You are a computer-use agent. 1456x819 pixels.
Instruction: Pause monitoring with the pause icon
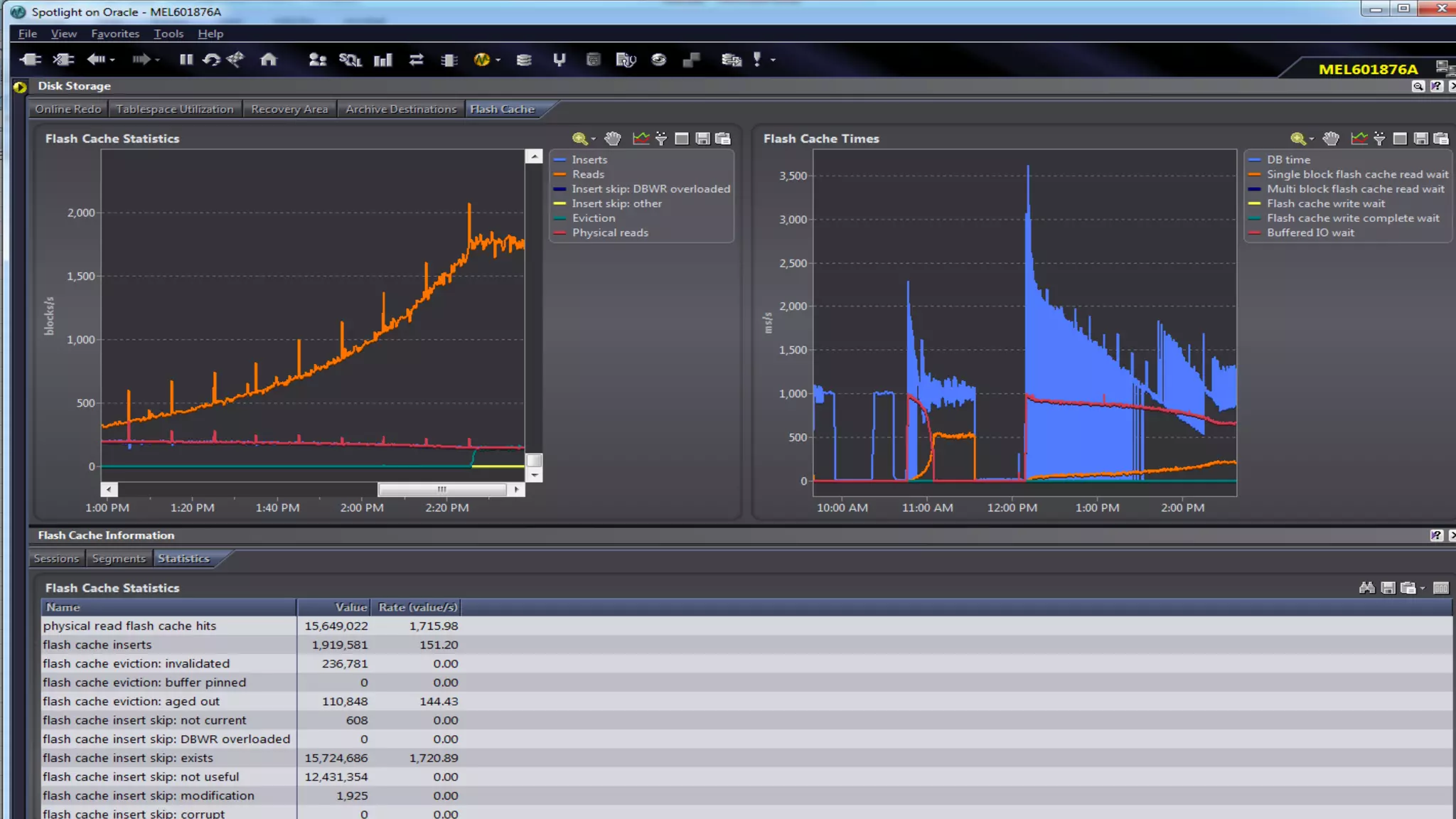coord(186,60)
